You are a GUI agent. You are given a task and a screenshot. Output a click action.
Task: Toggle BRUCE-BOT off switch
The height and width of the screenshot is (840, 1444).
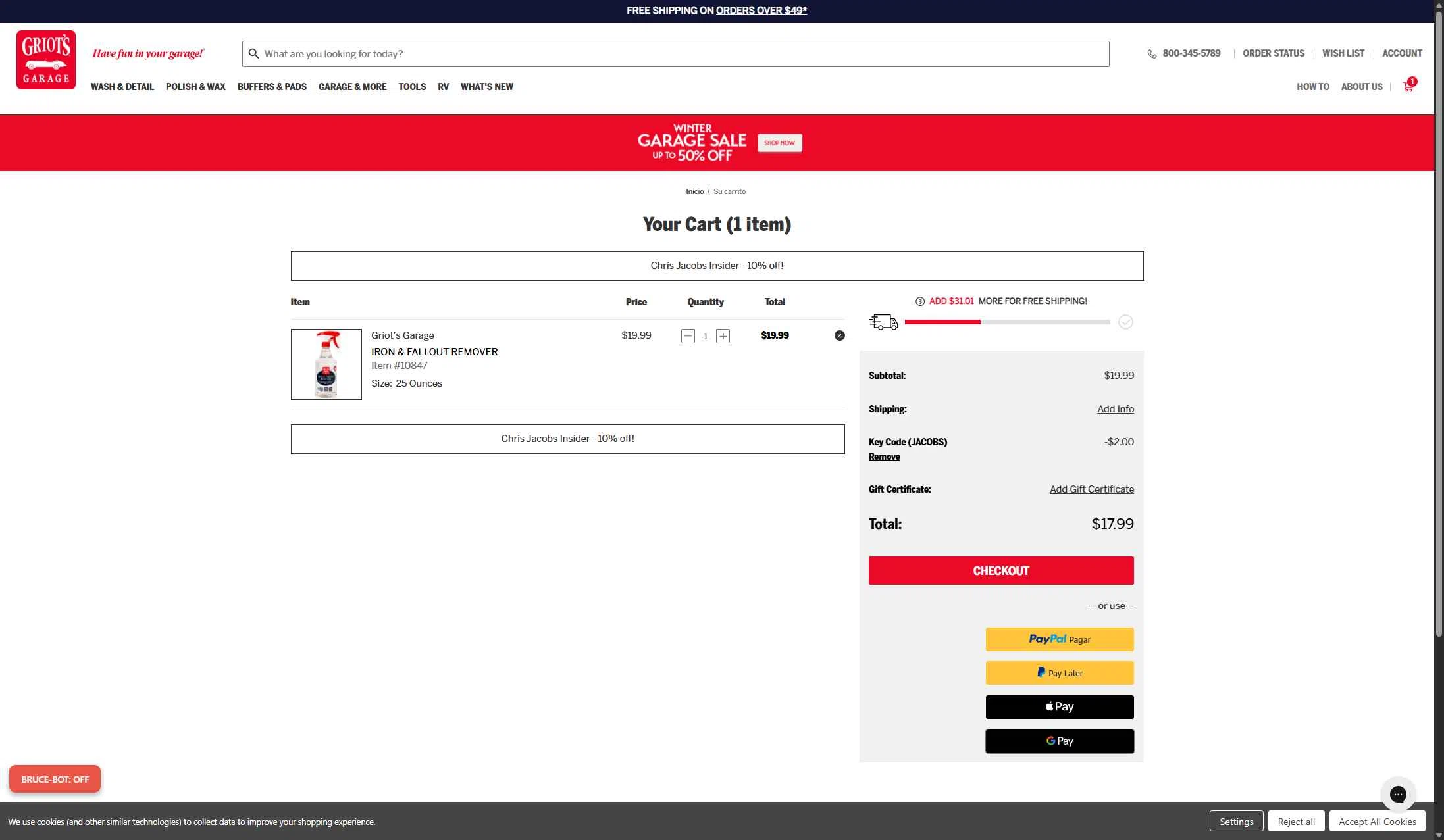coord(55,779)
